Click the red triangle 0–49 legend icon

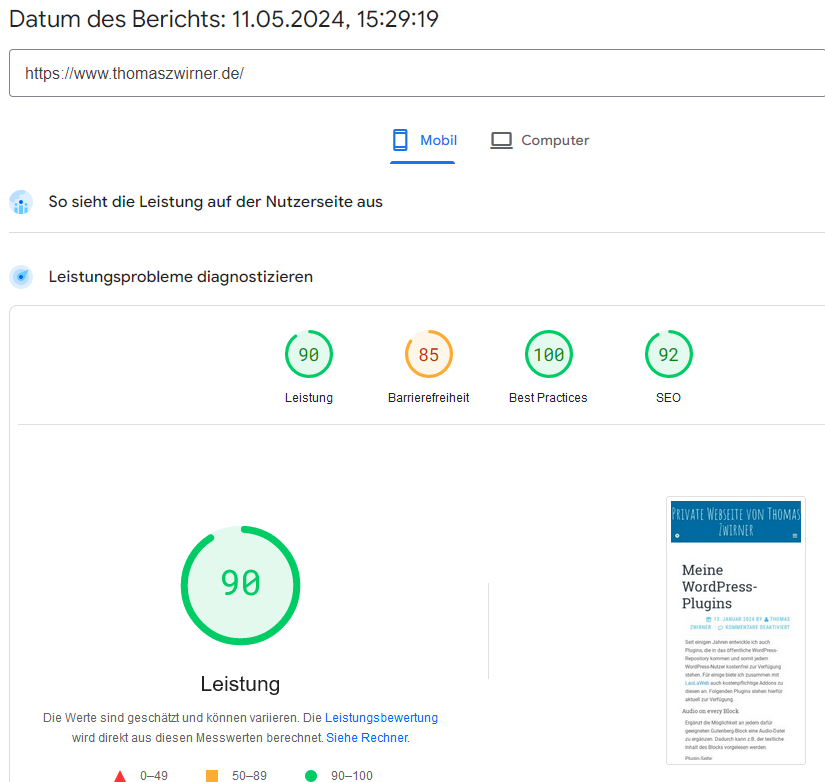(x=120, y=775)
